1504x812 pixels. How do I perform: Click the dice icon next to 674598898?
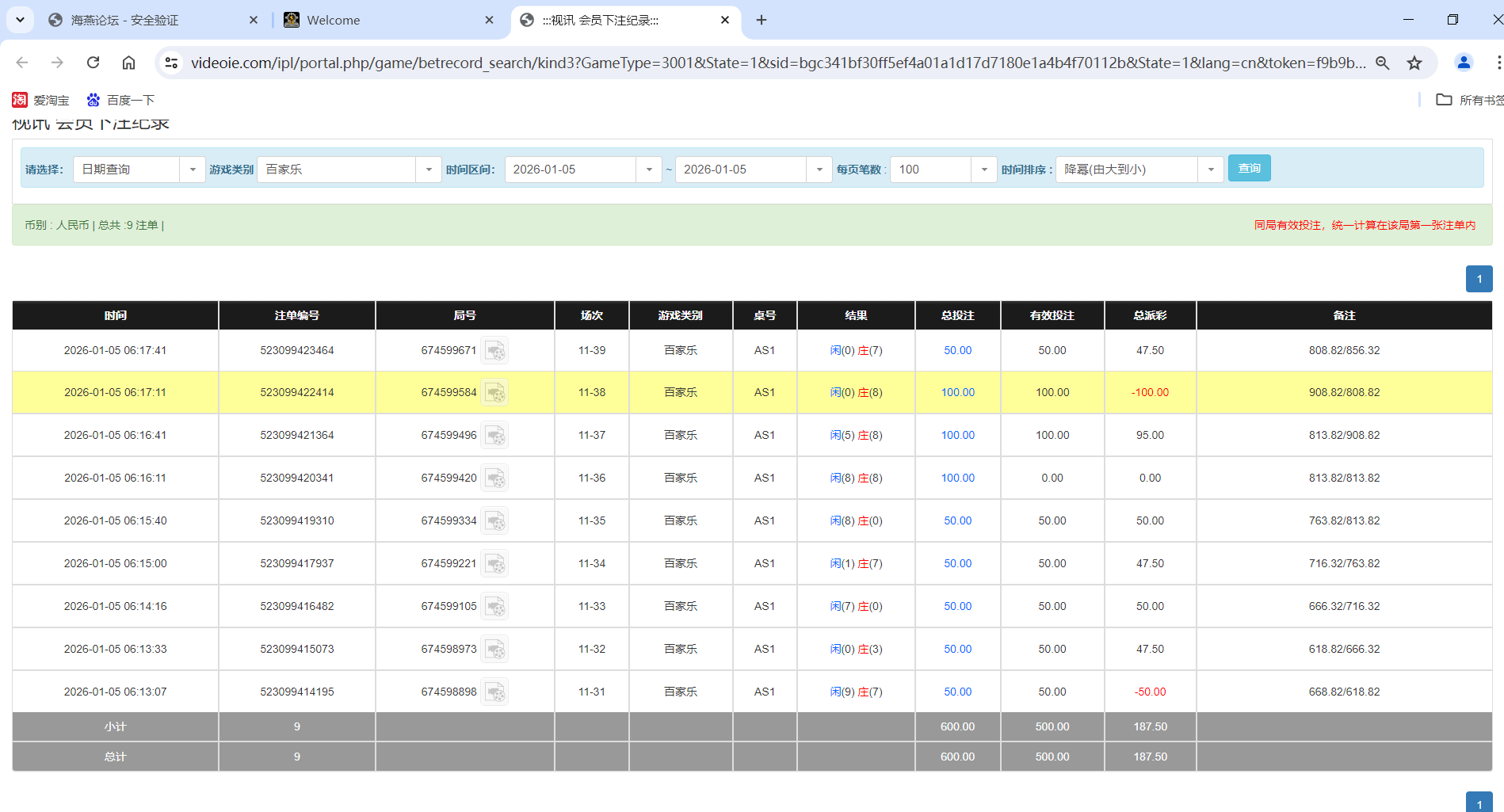point(496,691)
